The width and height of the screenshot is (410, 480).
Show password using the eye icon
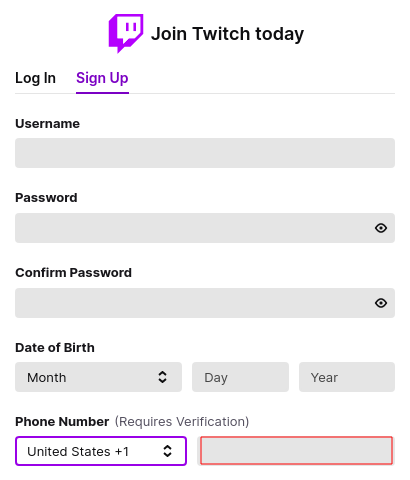[x=381, y=228]
